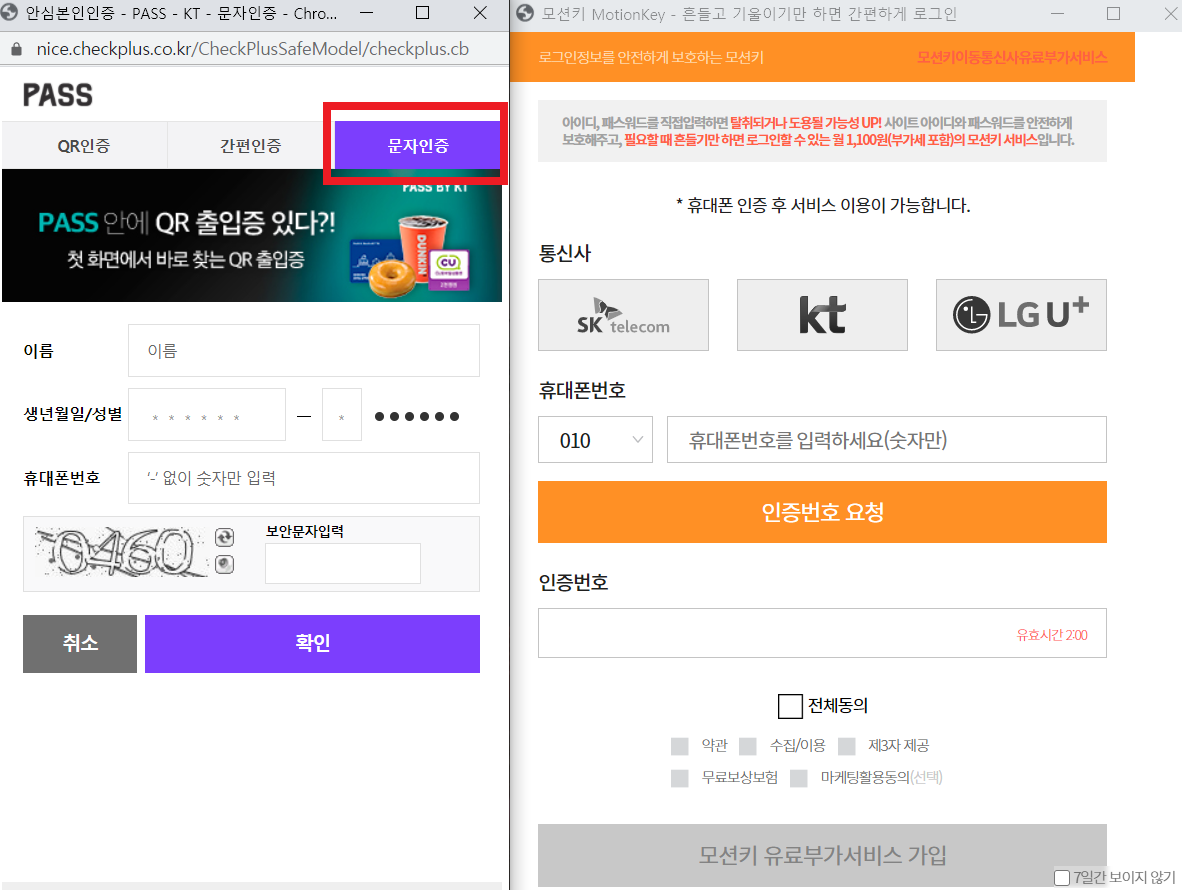Screen dimensions: 1182x890
Task: Check the 무료보상보험 checkbox
Action: click(x=680, y=778)
